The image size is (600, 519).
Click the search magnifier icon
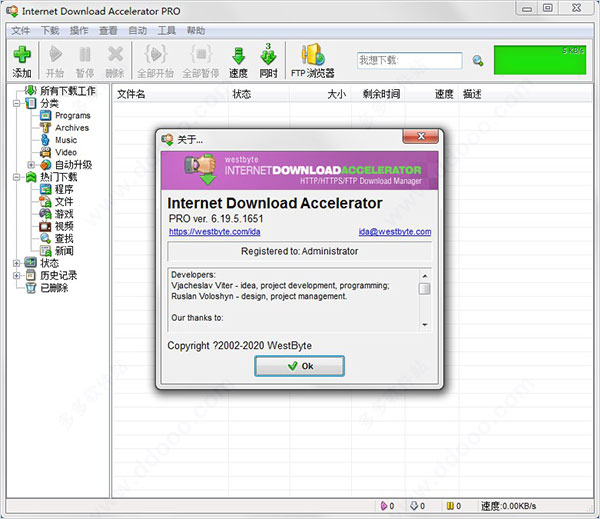478,60
